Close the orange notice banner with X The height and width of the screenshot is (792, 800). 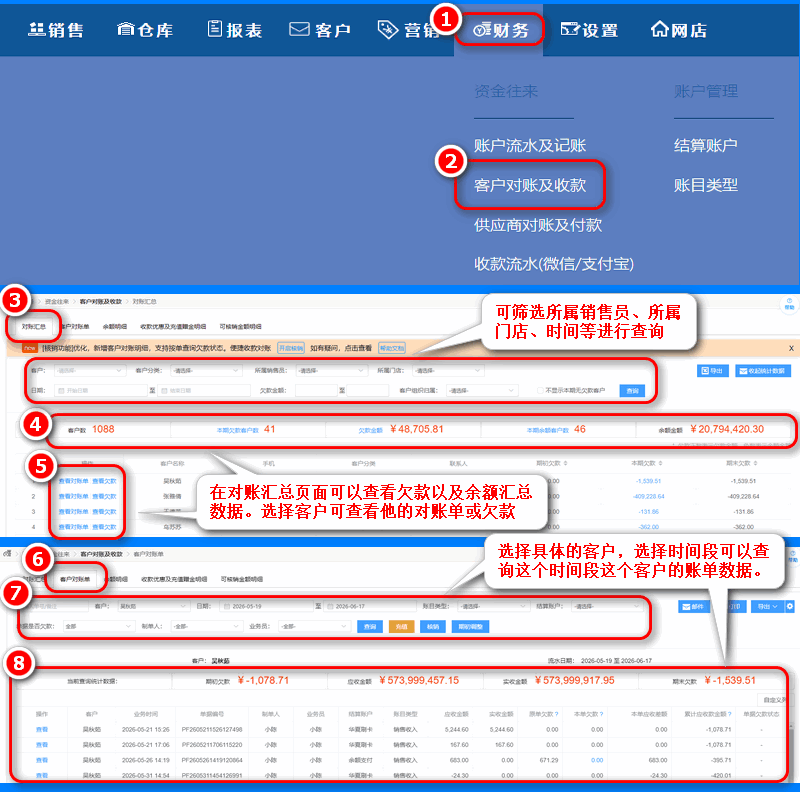click(791, 349)
